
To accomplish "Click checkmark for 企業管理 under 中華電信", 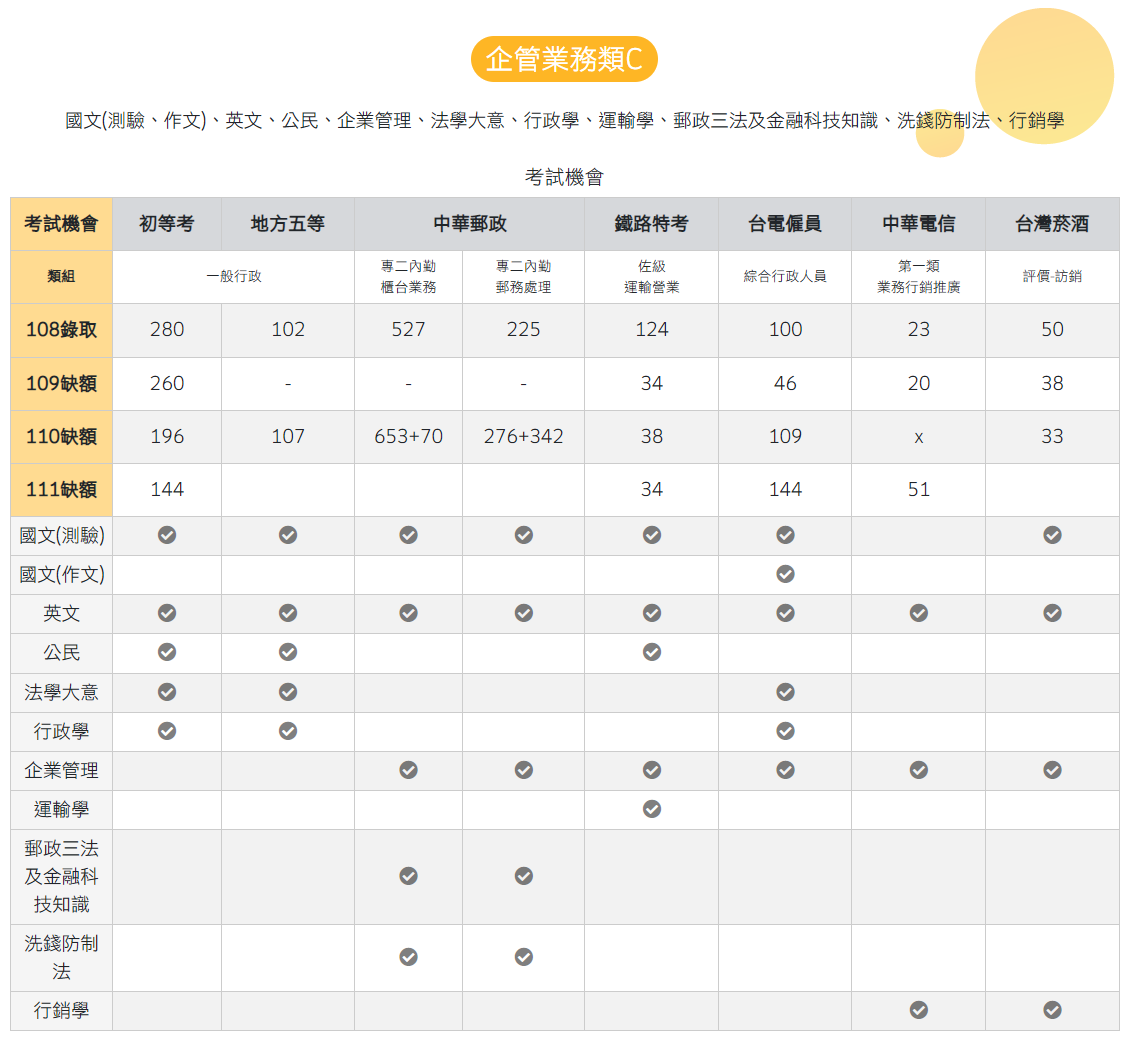I will click(x=918, y=770).
